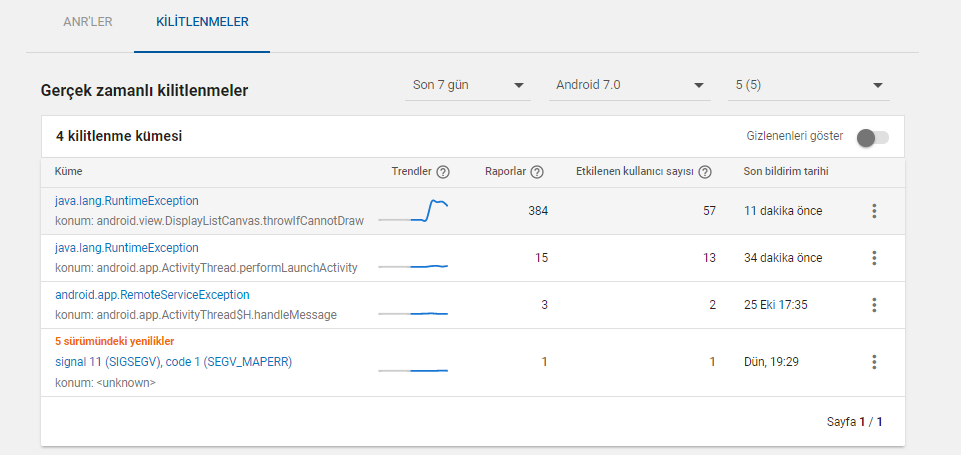Click the 15 reports value
The height and width of the screenshot is (455, 961).
[x=541, y=258]
